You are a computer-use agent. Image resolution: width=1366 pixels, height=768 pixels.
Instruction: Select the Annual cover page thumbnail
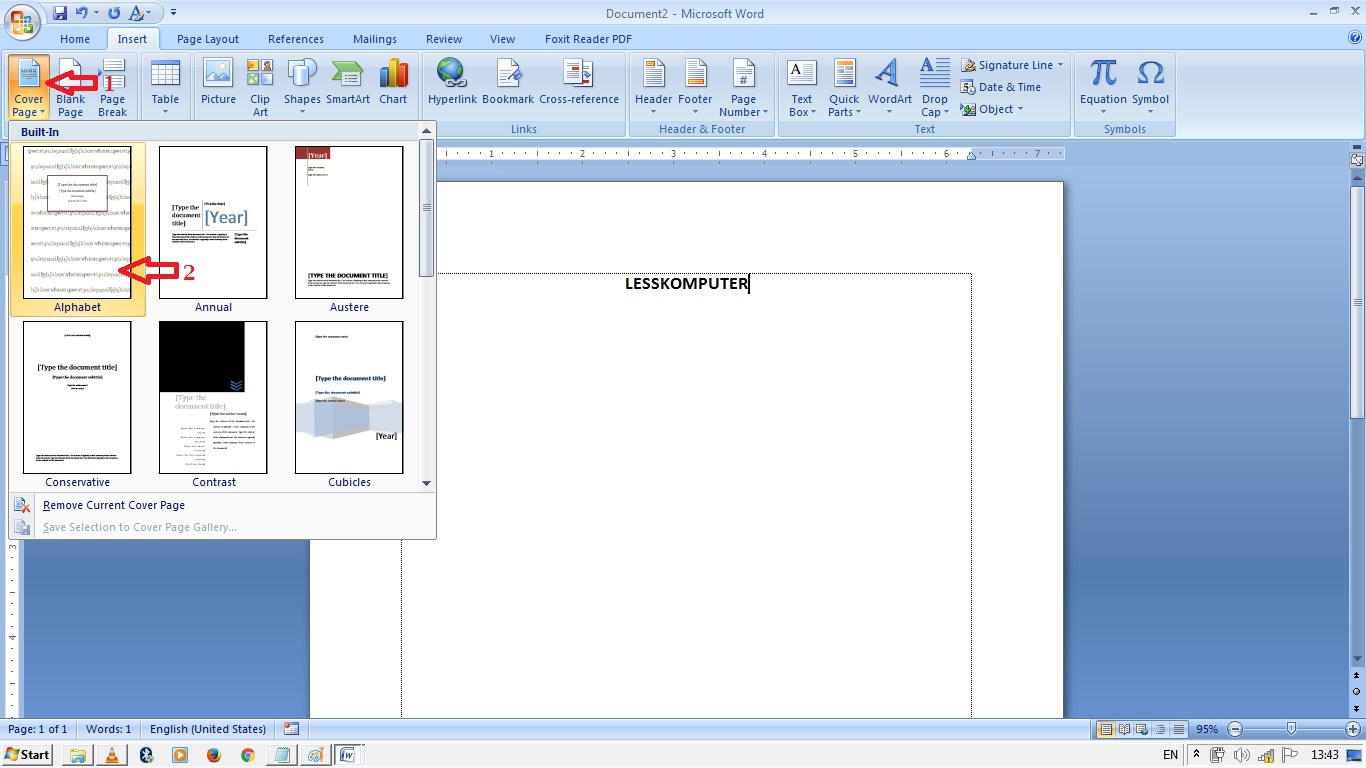pyautogui.click(x=213, y=222)
